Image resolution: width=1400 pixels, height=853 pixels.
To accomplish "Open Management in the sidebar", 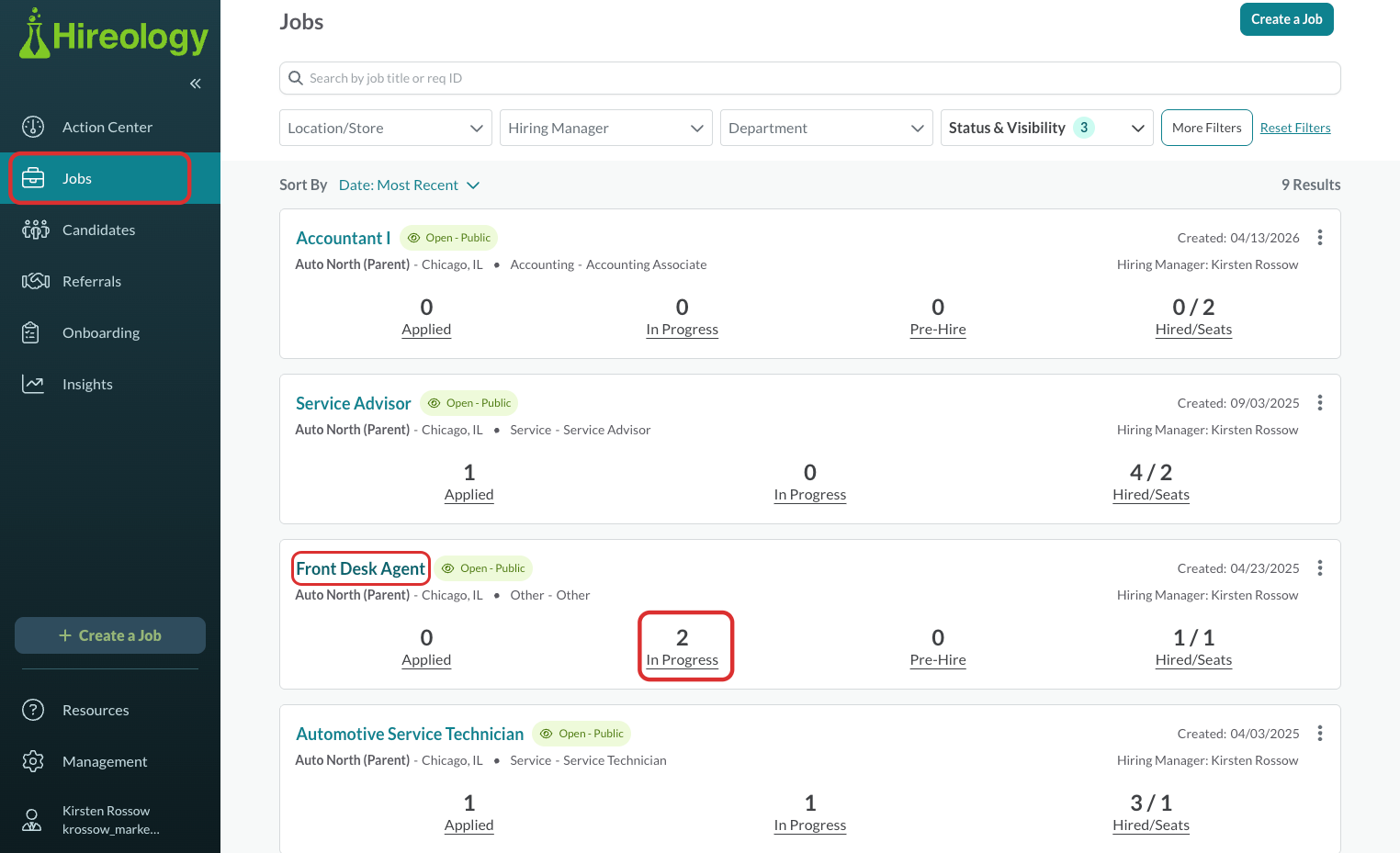I will point(110,761).
